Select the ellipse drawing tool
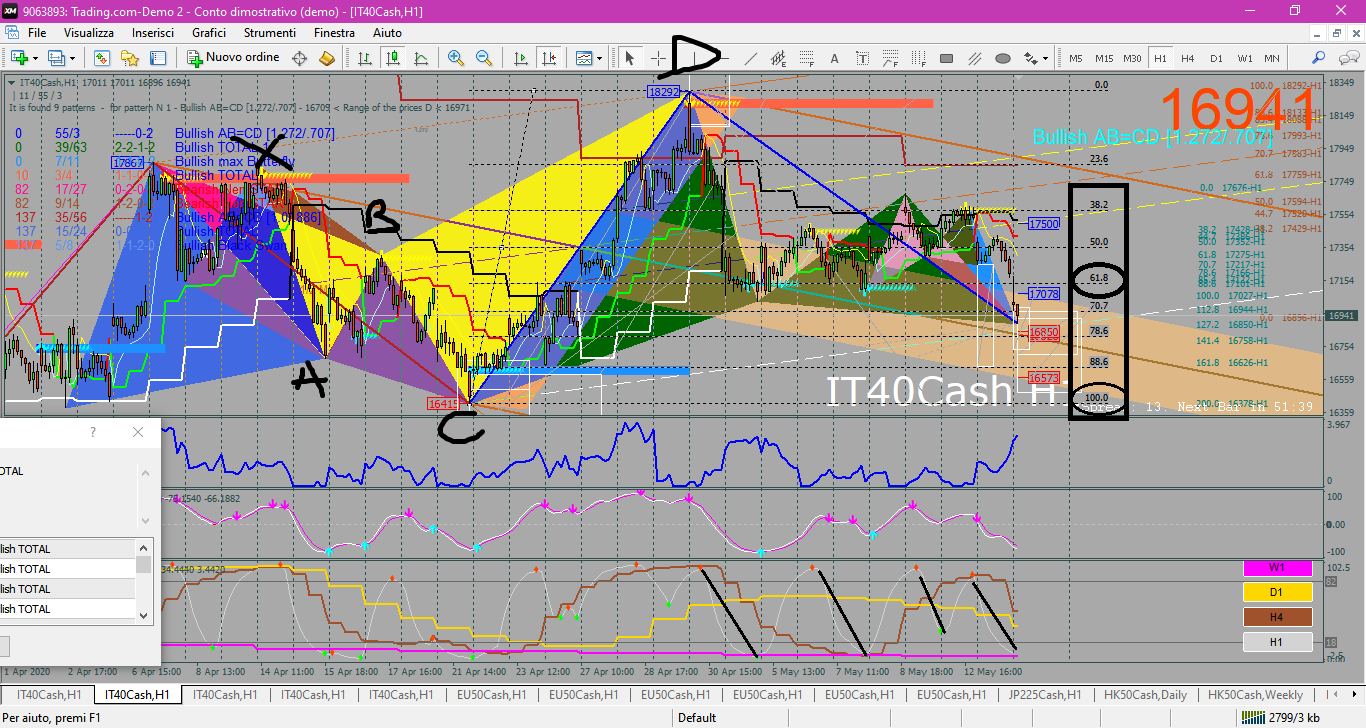This screenshot has width=1366, height=728. click(1003, 58)
